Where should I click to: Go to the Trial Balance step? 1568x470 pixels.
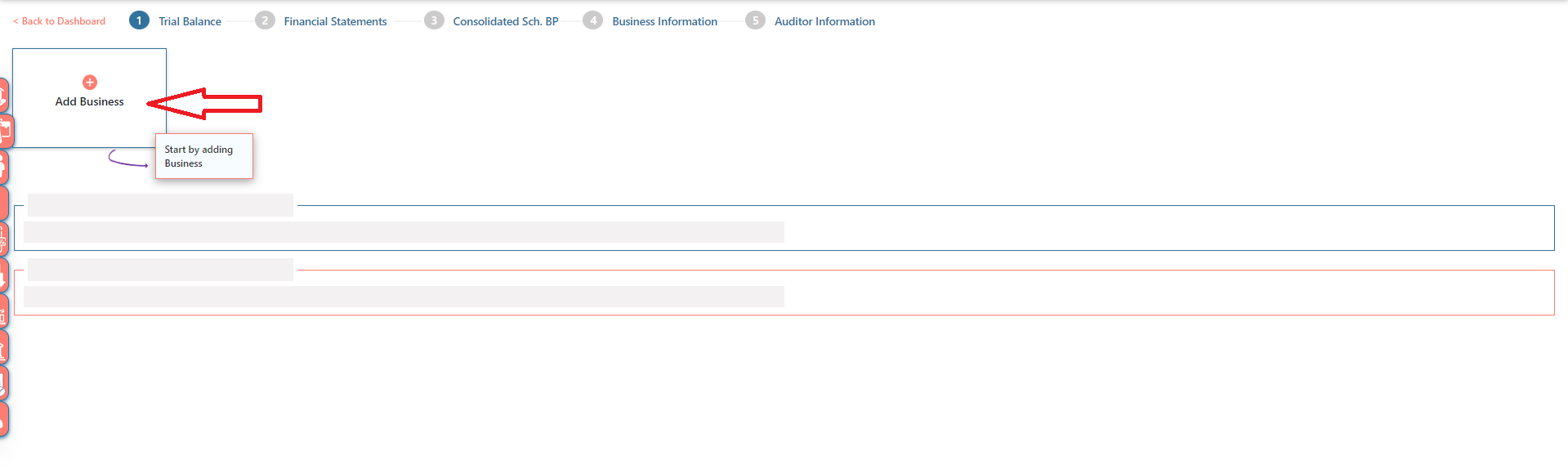(x=190, y=21)
